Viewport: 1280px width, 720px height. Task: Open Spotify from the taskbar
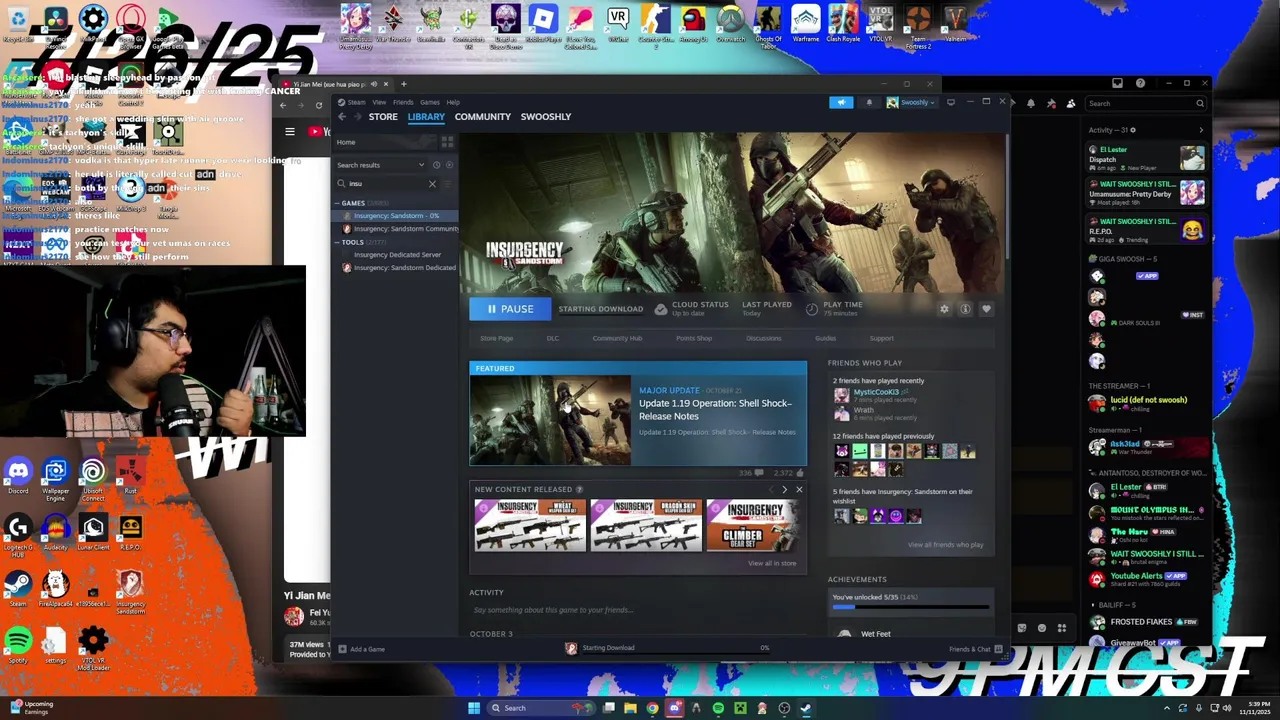pos(718,708)
